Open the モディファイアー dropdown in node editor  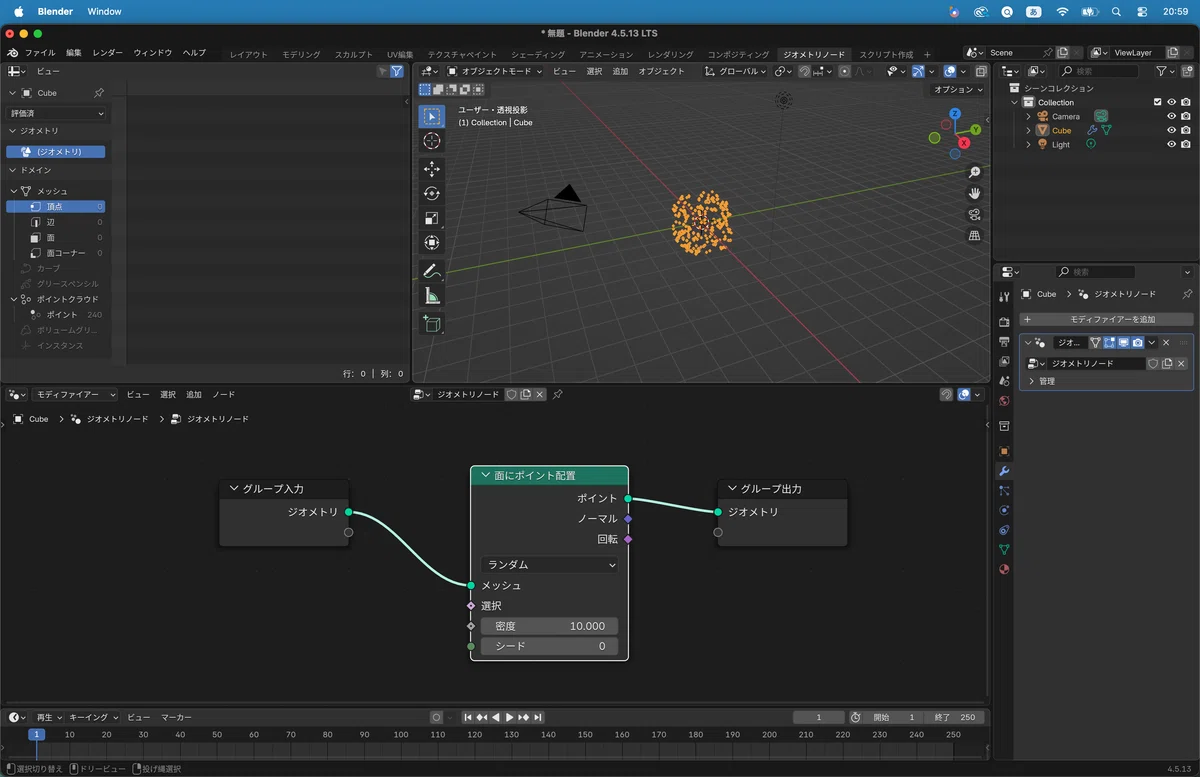(75, 395)
